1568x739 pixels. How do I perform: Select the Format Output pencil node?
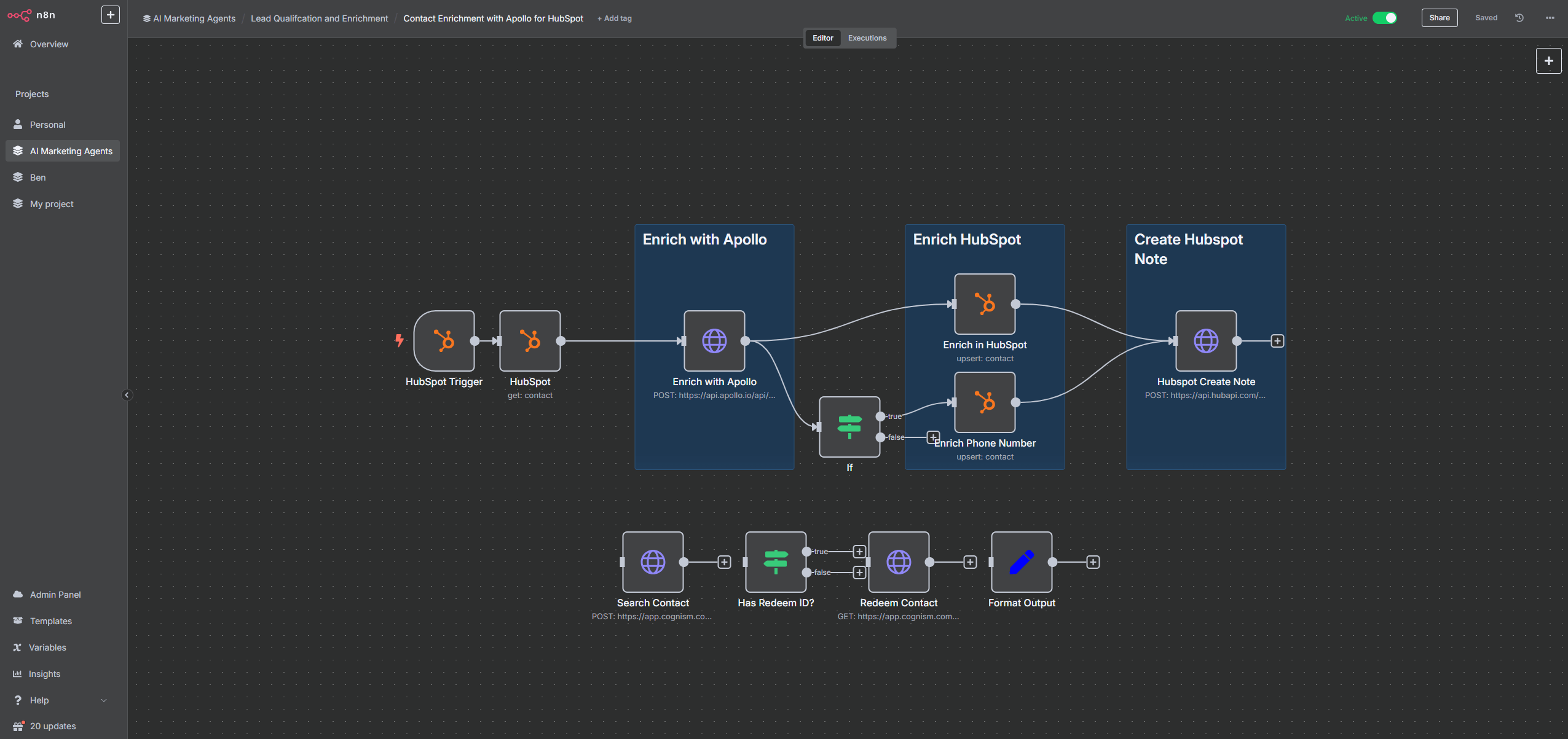pos(1021,561)
